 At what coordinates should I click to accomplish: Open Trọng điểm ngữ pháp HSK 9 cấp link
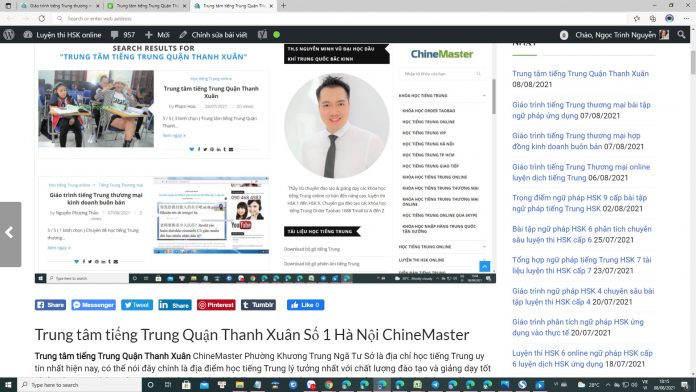pos(579,203)
